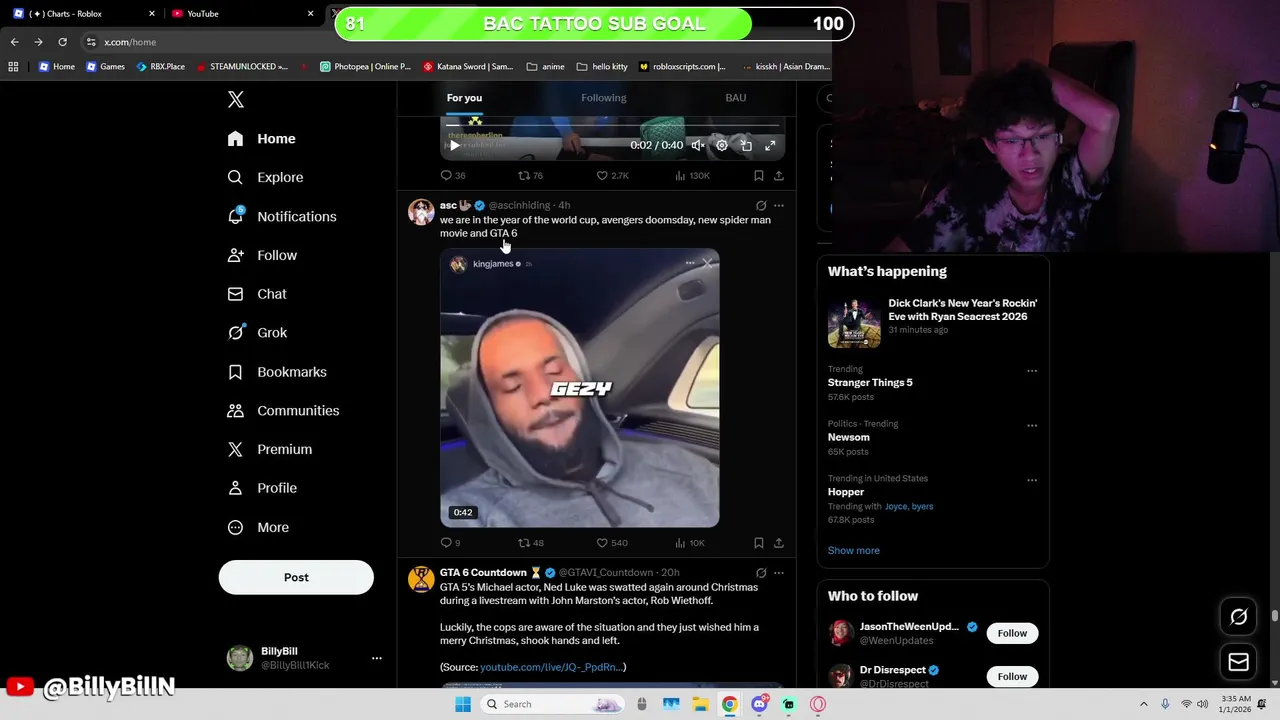This screenshot has width=1280, height=720.
Task: Unmute the top video
Action: pyautogui.click(x=698, y=145)
